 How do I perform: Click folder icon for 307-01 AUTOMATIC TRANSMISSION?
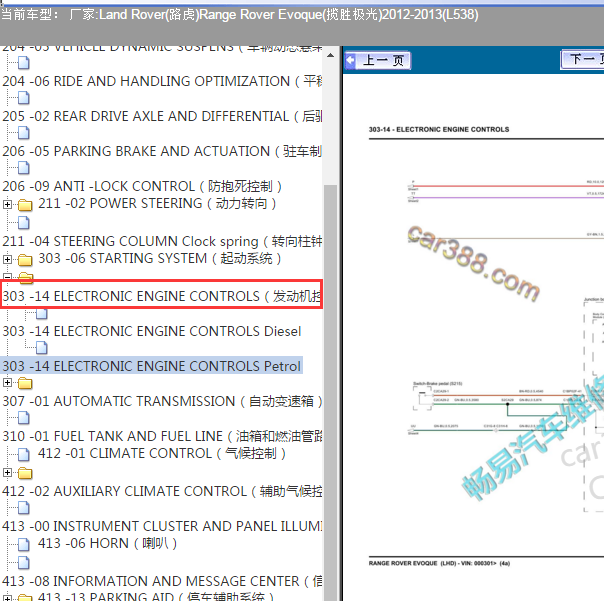(25, 383)
